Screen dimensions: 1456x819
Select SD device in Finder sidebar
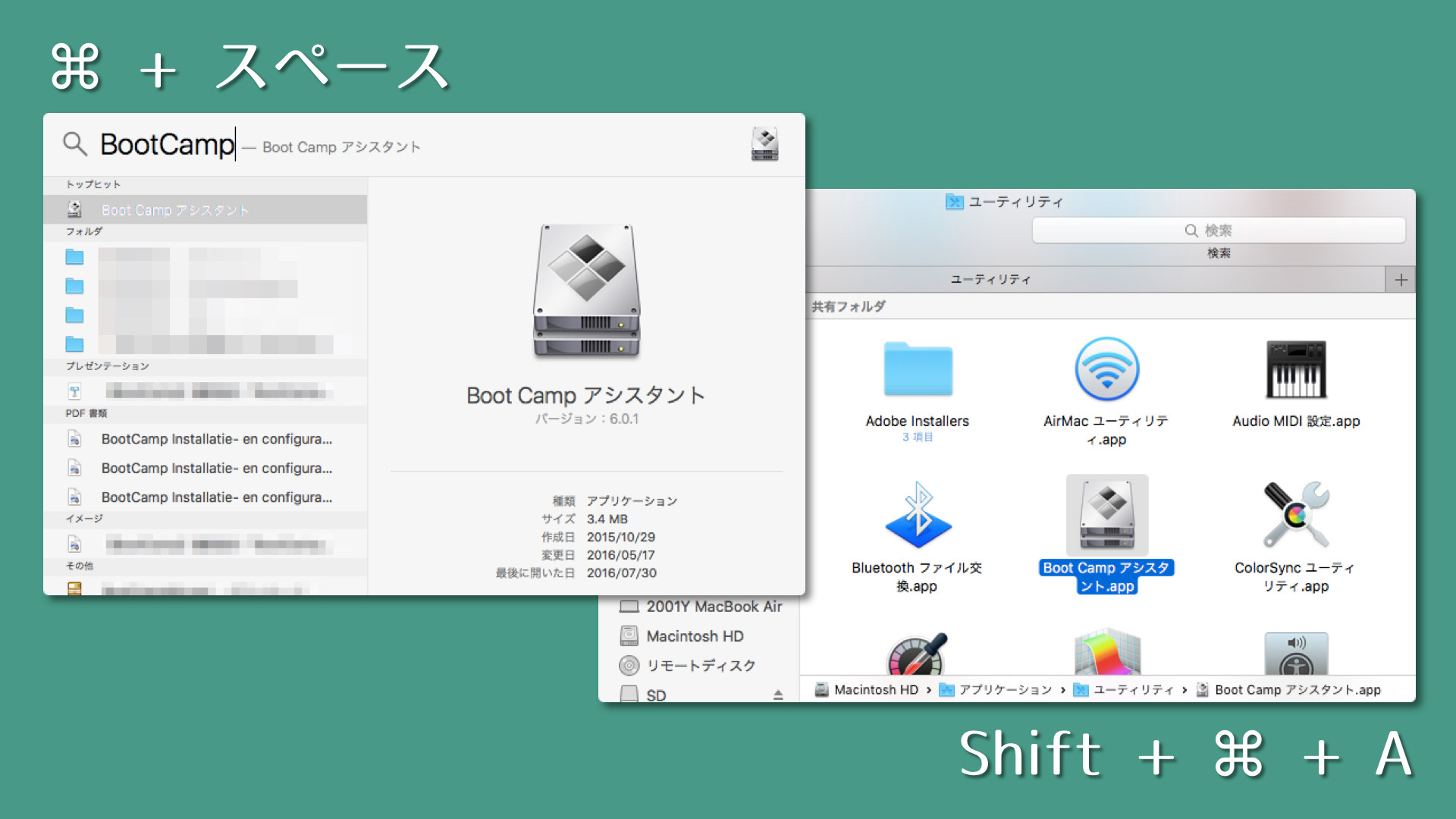[x=643, y=695]
